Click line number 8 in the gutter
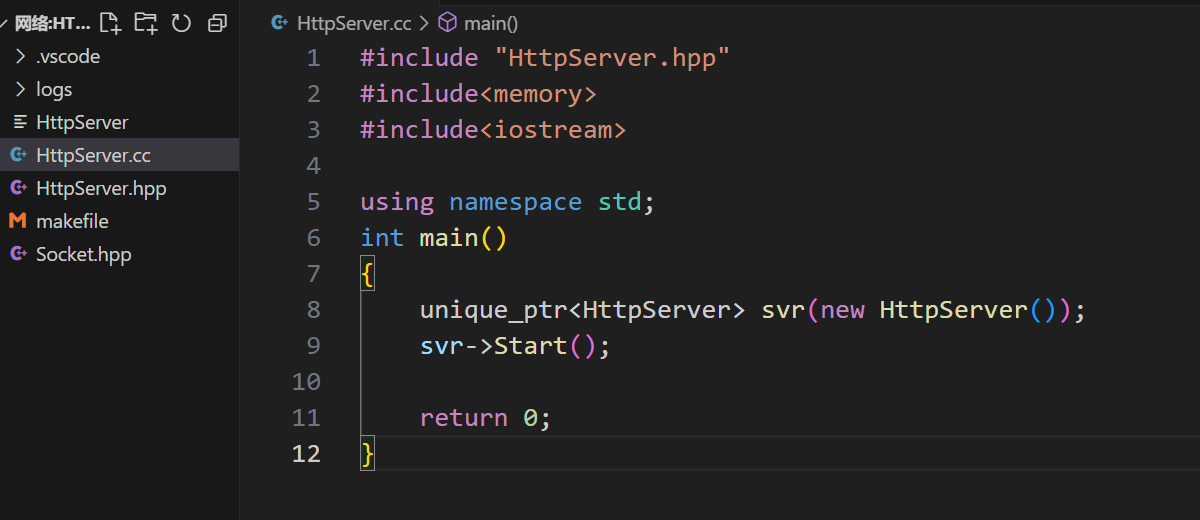Viewport: 1200px width, 520px height. click(314, 310)
